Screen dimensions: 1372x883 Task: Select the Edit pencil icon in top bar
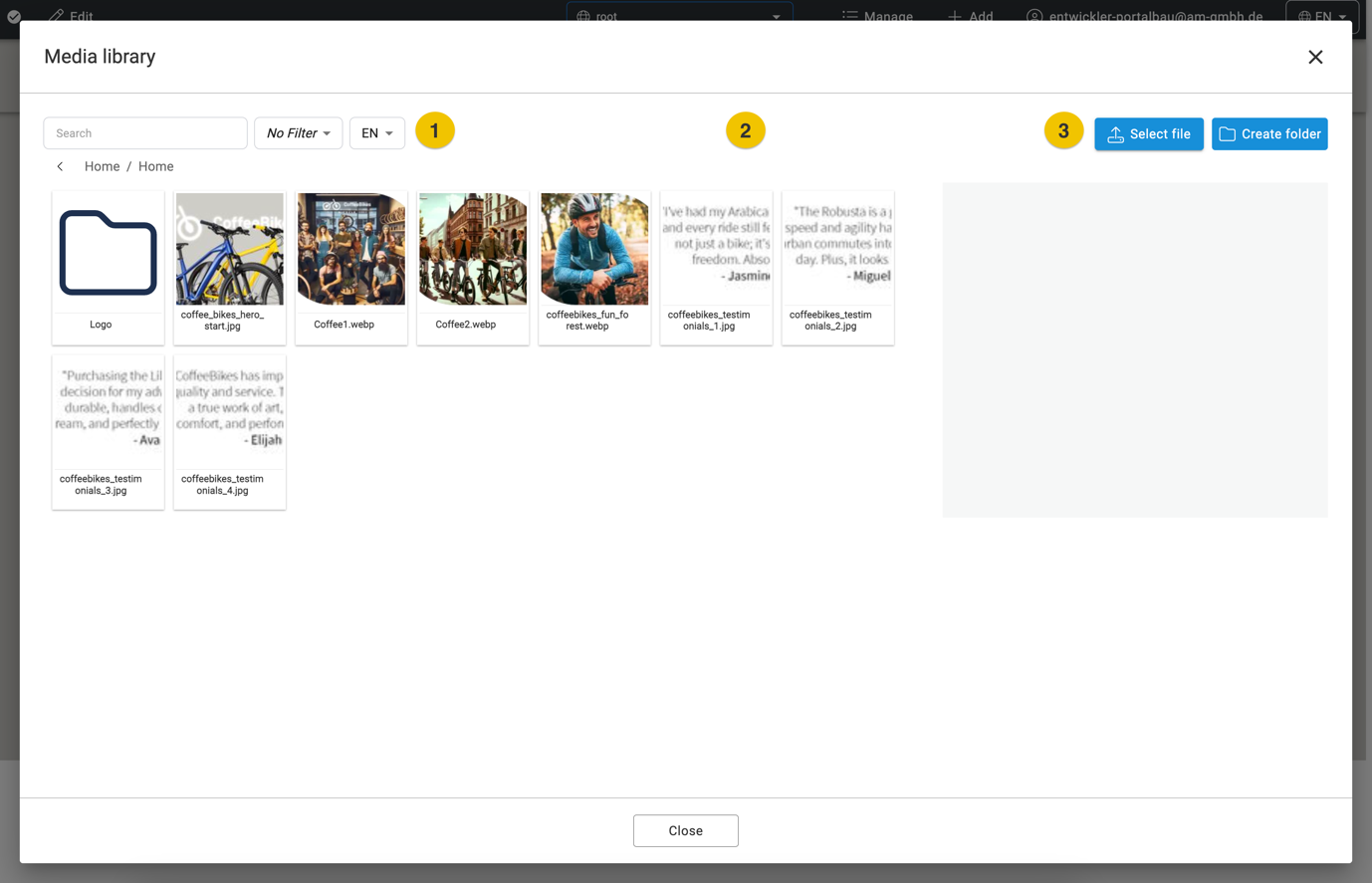coord(57,16)
